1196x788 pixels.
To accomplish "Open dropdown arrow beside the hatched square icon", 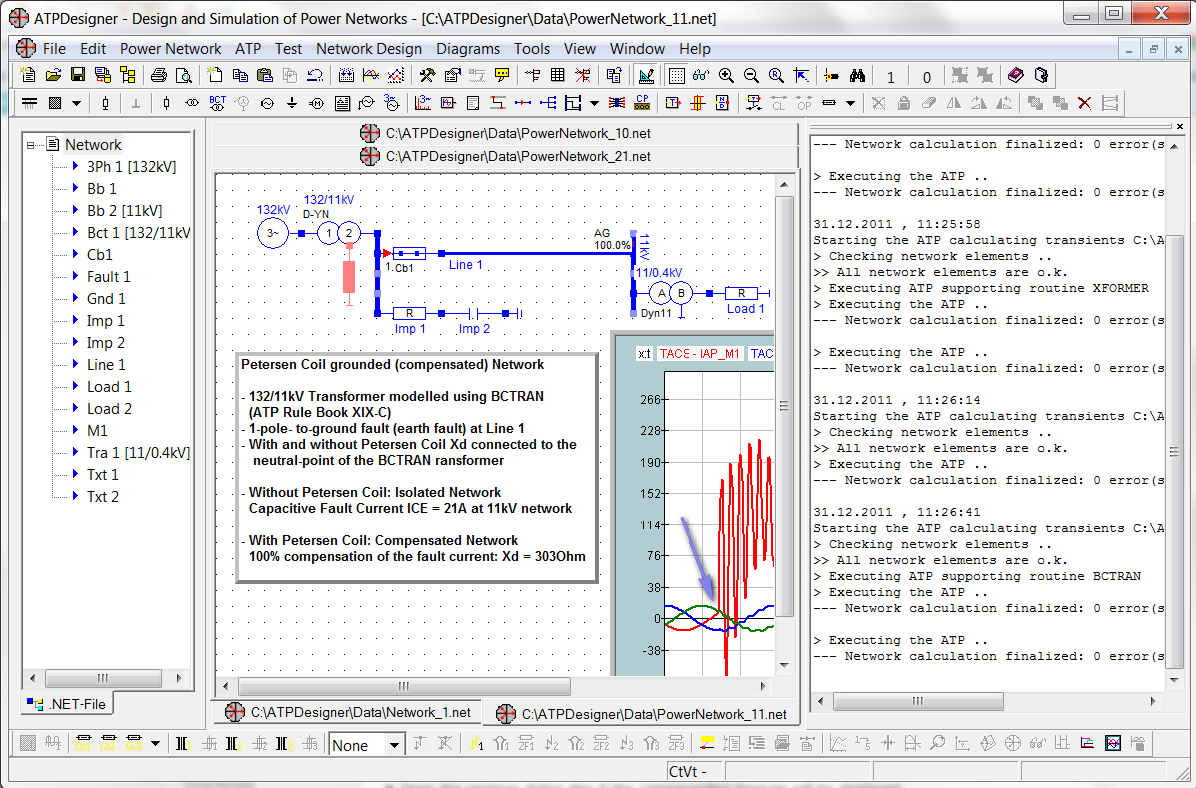I will click(76, 102).
